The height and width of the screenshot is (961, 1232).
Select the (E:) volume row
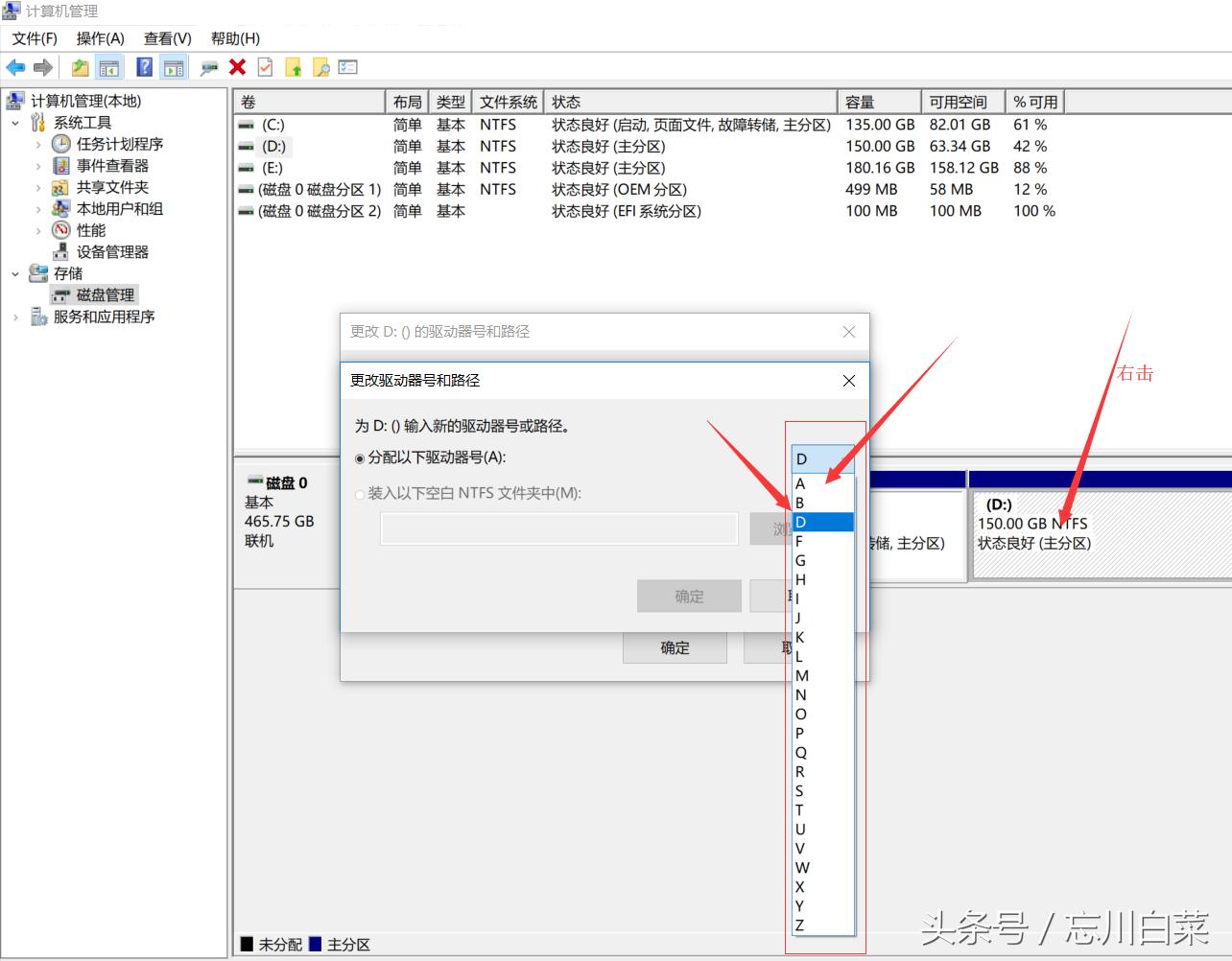pyautogui.click(x=647, y=168)
